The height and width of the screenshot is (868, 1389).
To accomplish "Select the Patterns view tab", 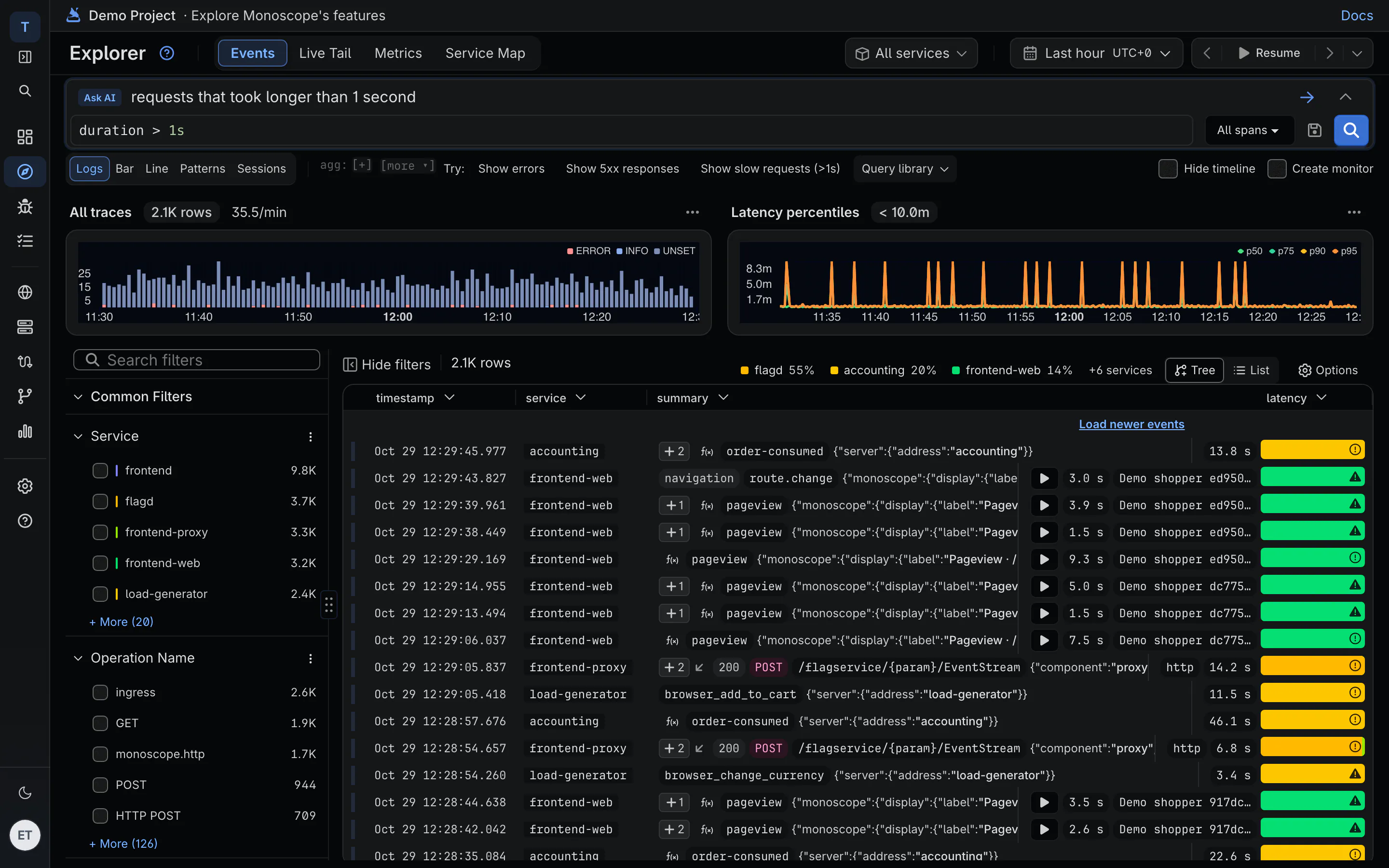I will pyautogui.click(x=203, y=169).
